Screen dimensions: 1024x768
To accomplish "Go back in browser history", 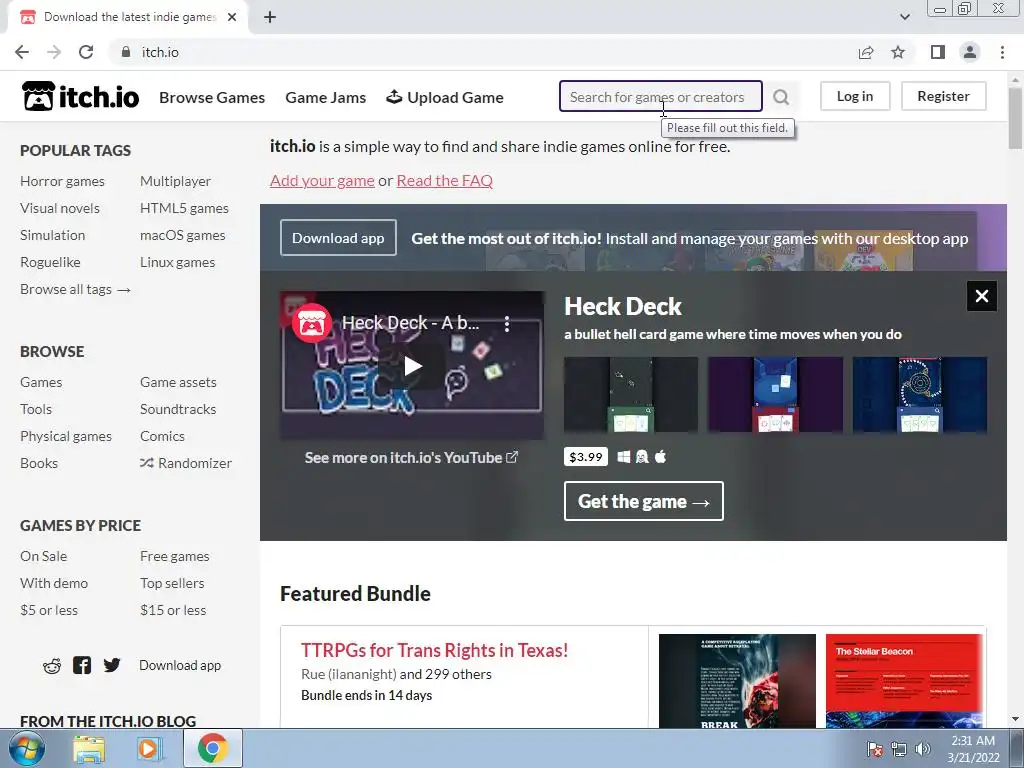I will [22, 52].
